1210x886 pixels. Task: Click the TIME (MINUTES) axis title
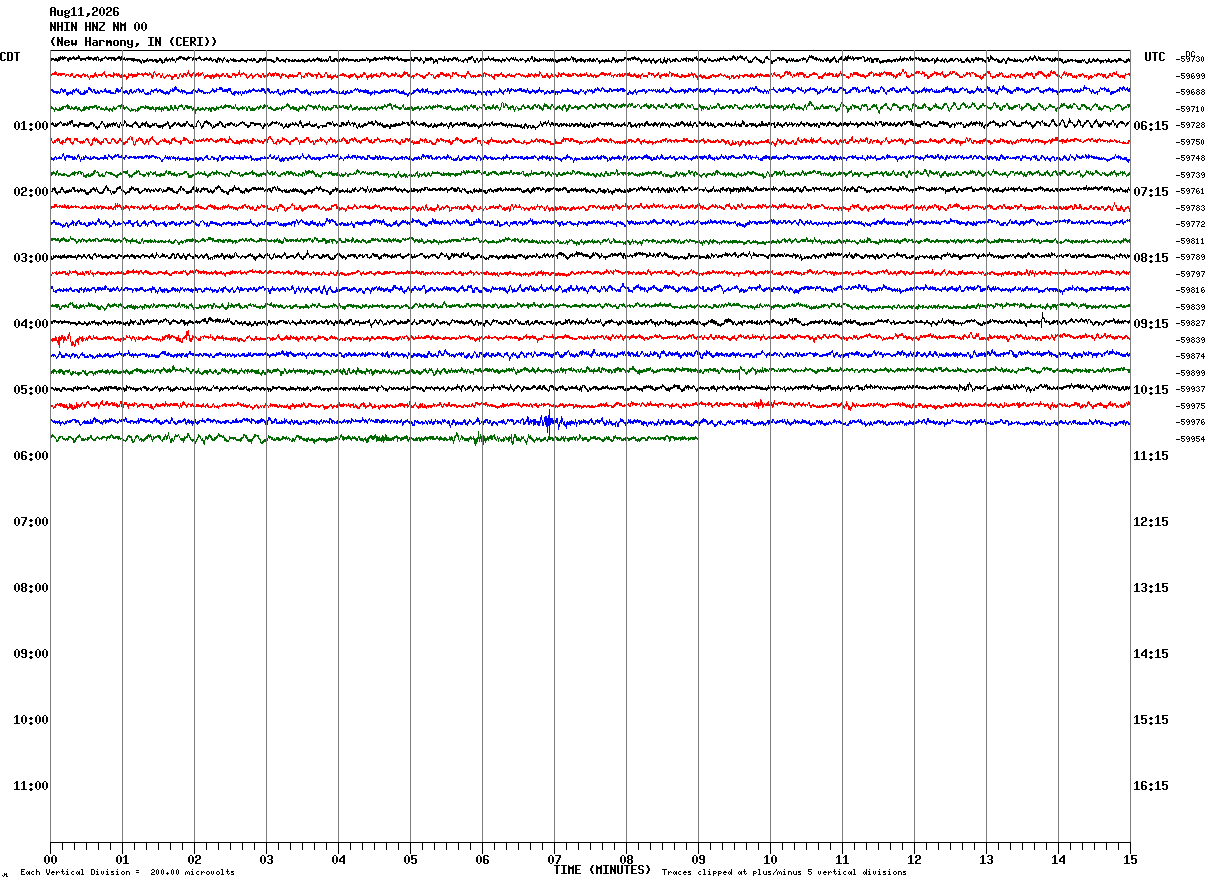(x=602, y=870)
